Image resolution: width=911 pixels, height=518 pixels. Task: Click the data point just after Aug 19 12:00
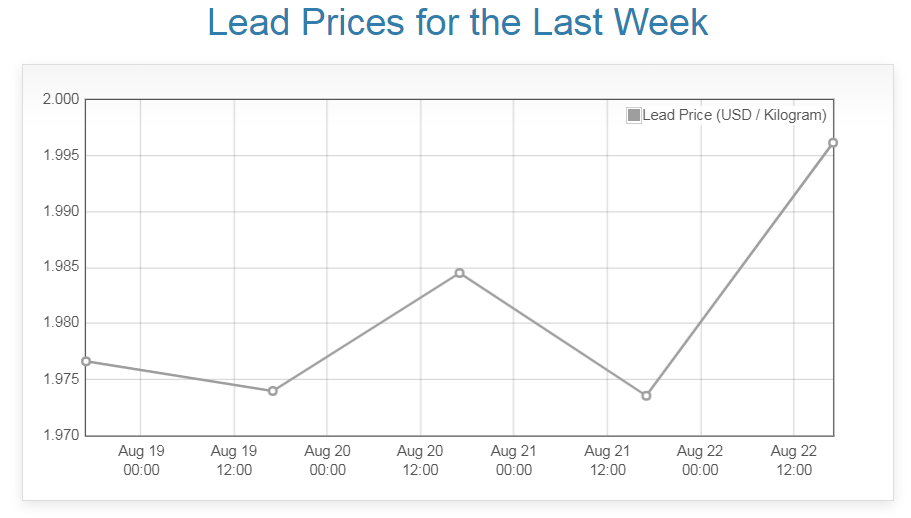click(273, 391)
